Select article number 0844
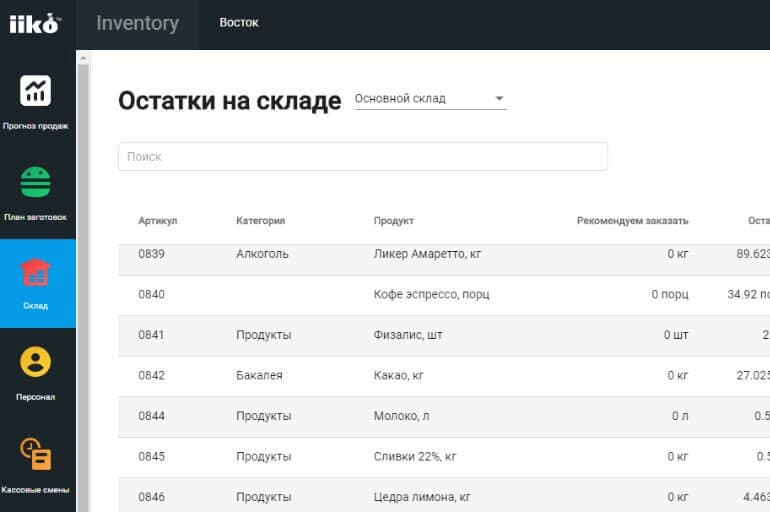Screen dimensions: 770x512 151,416
